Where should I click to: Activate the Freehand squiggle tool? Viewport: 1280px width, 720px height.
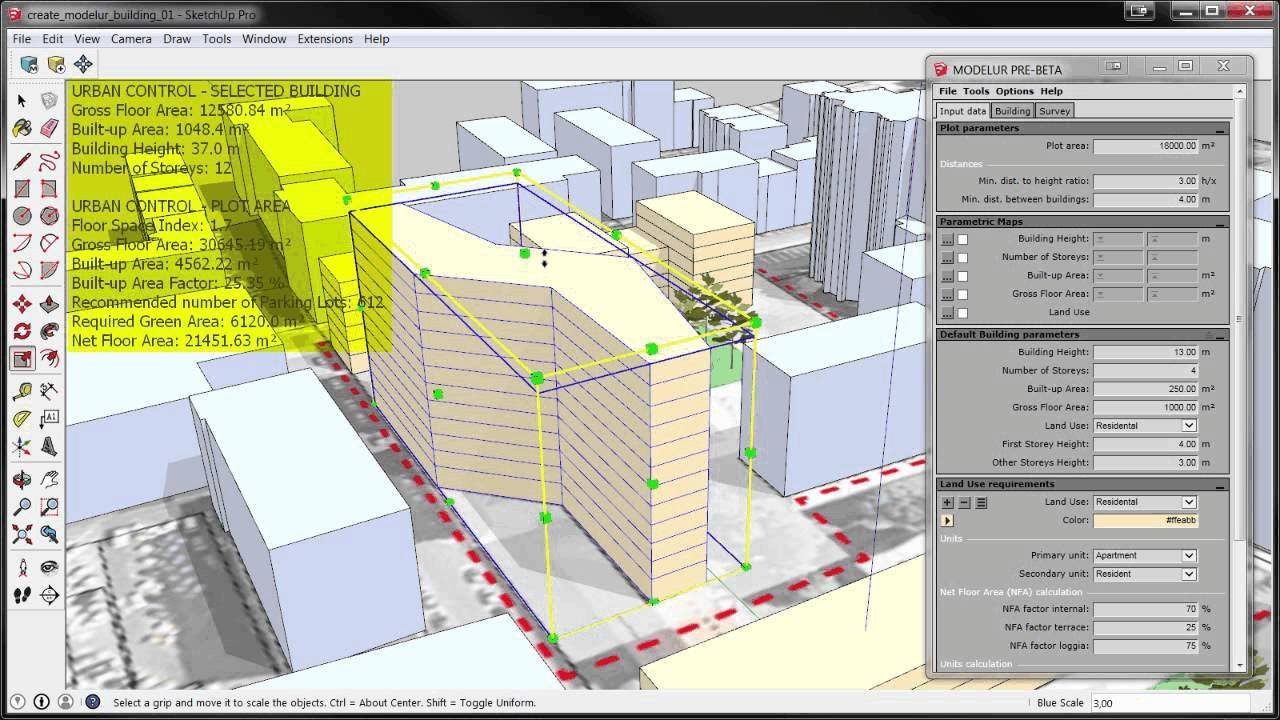pyautogui.click(x=49, y=161)
